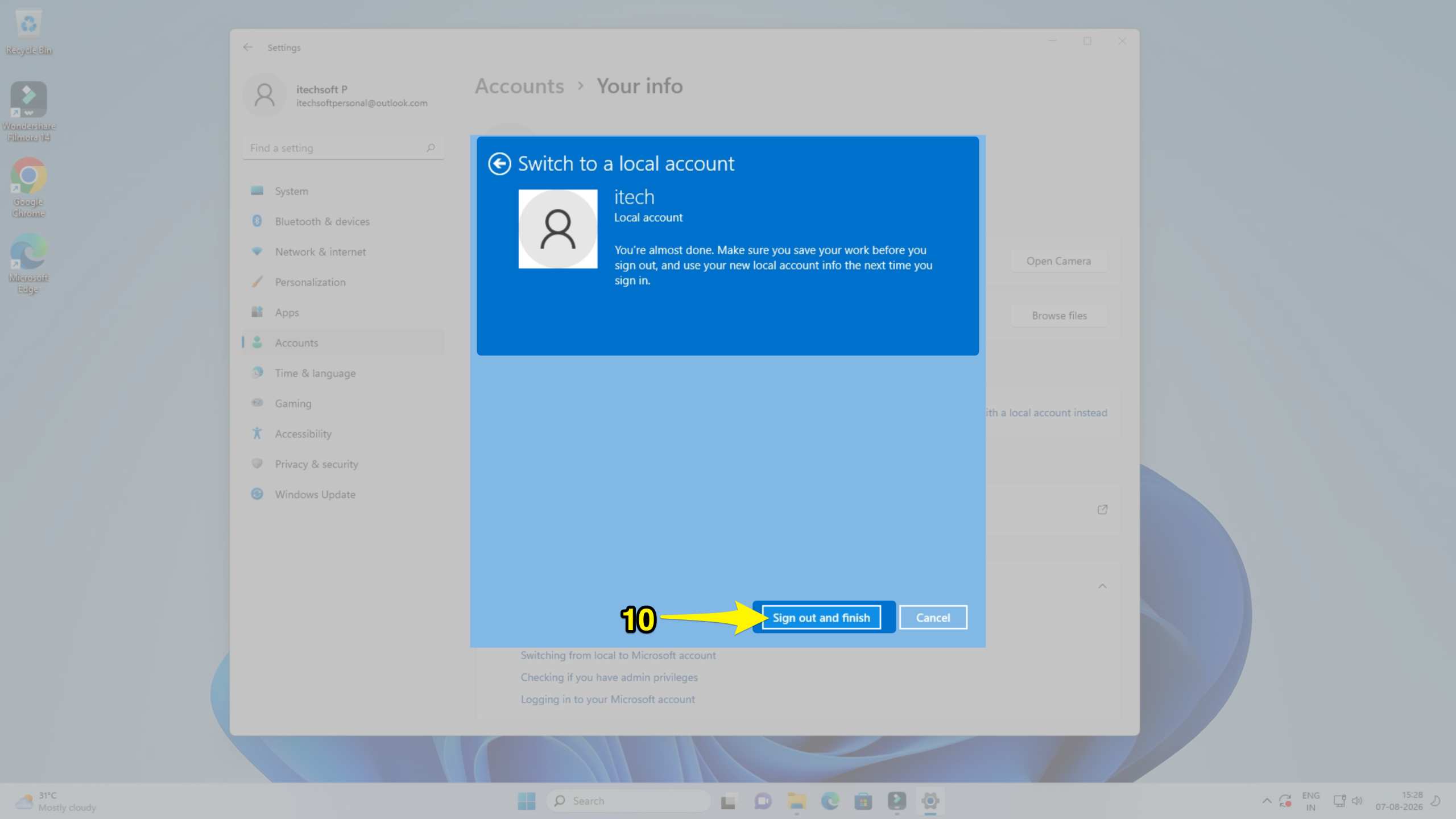This screenshot has height=819, width=1456.
Task: Click the Browse files button
Action: (x=1059, y=316)
